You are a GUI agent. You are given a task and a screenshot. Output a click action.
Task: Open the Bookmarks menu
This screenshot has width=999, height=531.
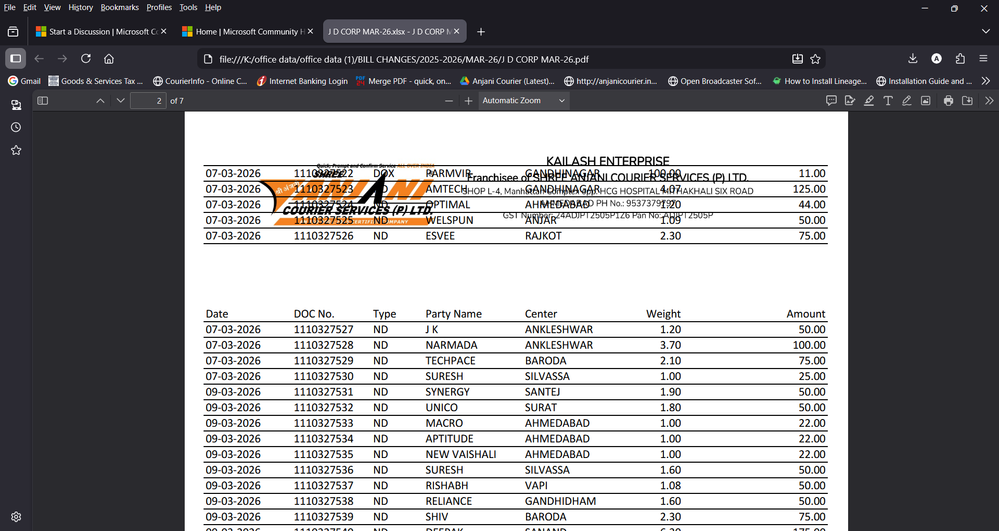[120, 8]
